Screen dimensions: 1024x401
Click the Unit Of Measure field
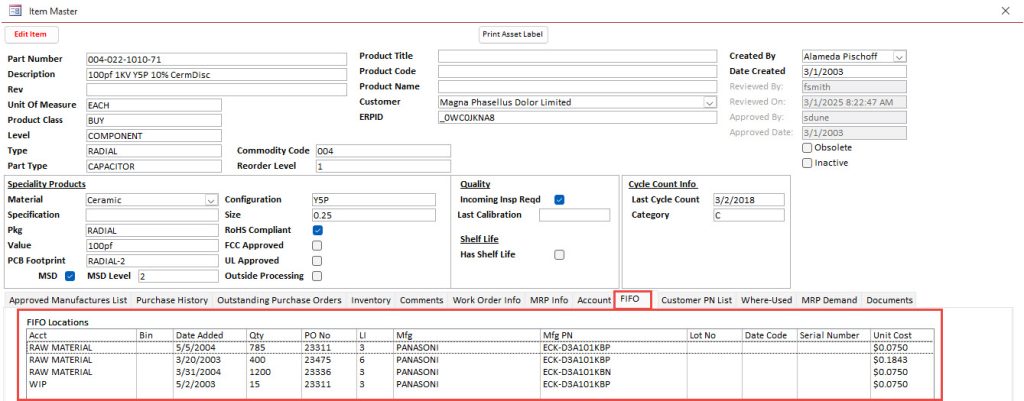click(x=153, y=105)
